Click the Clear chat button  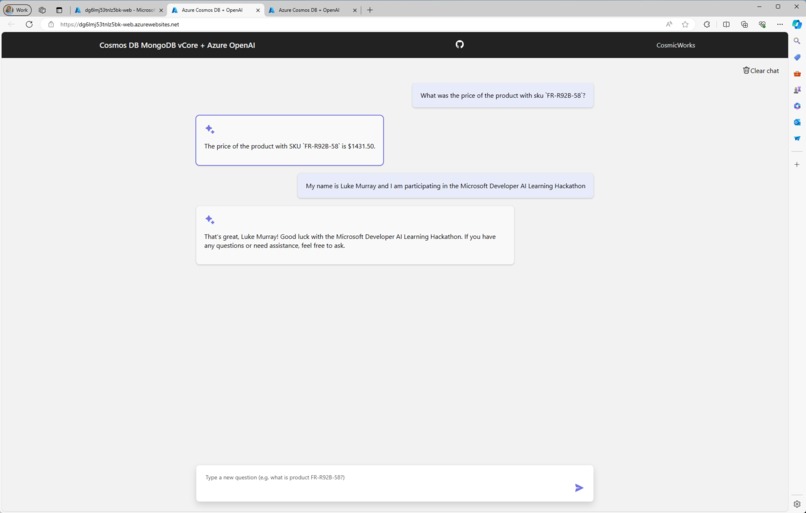(761, 71)
